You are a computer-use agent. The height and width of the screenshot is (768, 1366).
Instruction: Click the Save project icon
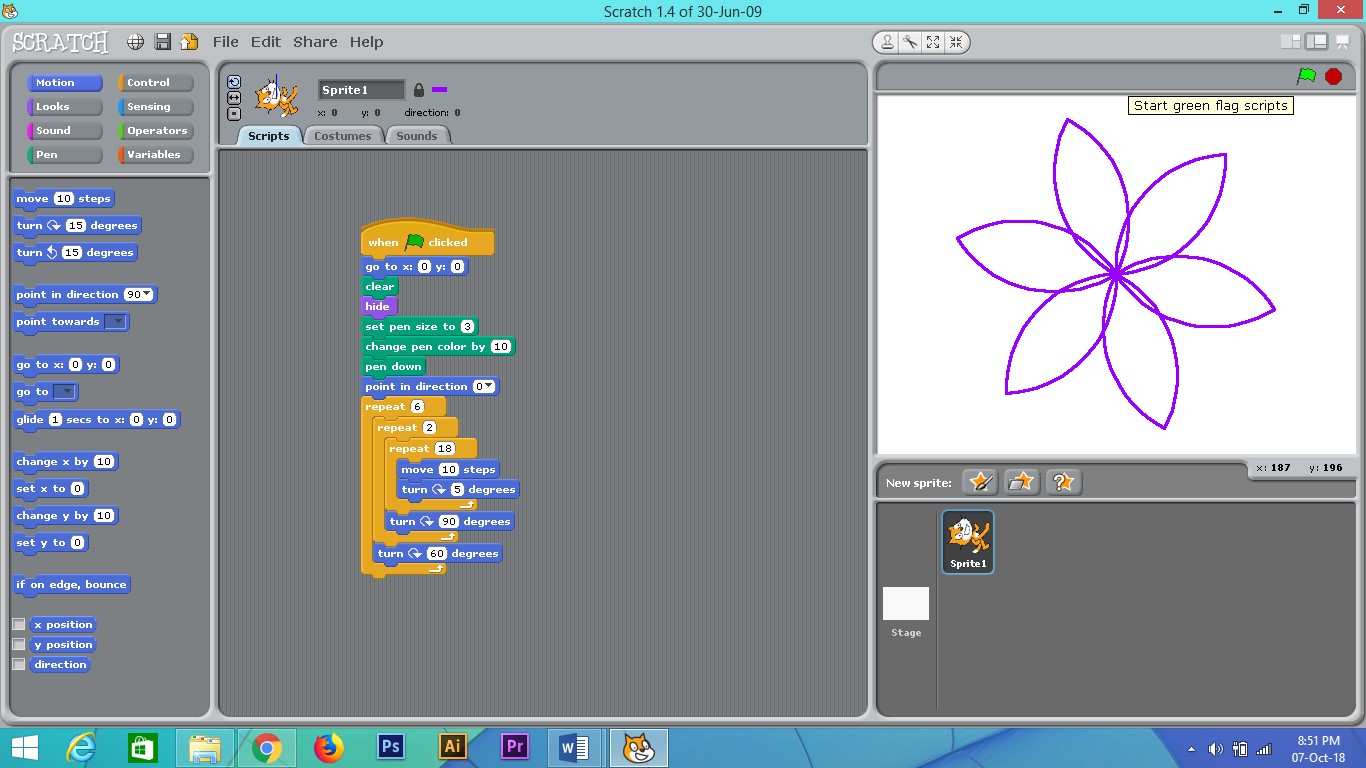[162, 42]
